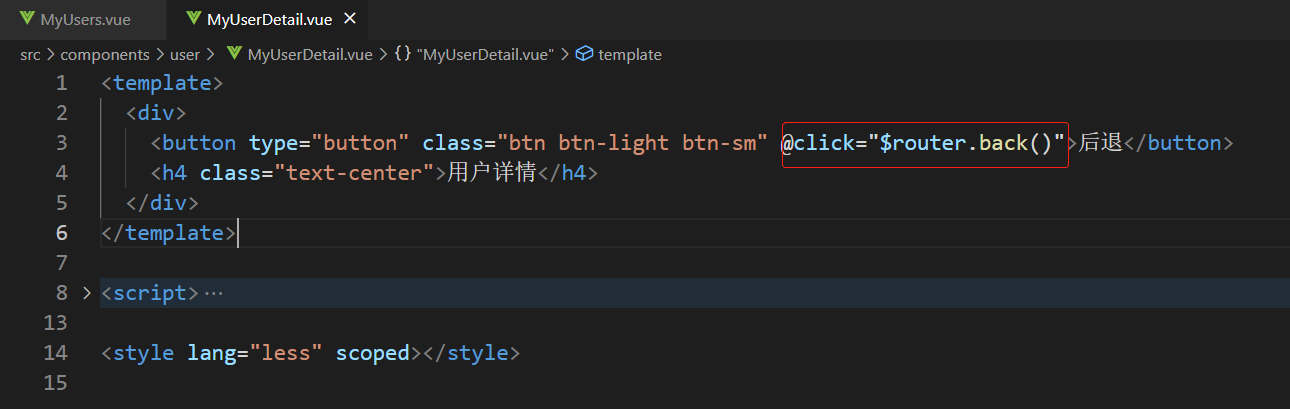Open the quoted "MyUserDetail.vue" breadcrumb dropdown
The width and height of the screenshot is (1290, 409).
click(487, 54)
